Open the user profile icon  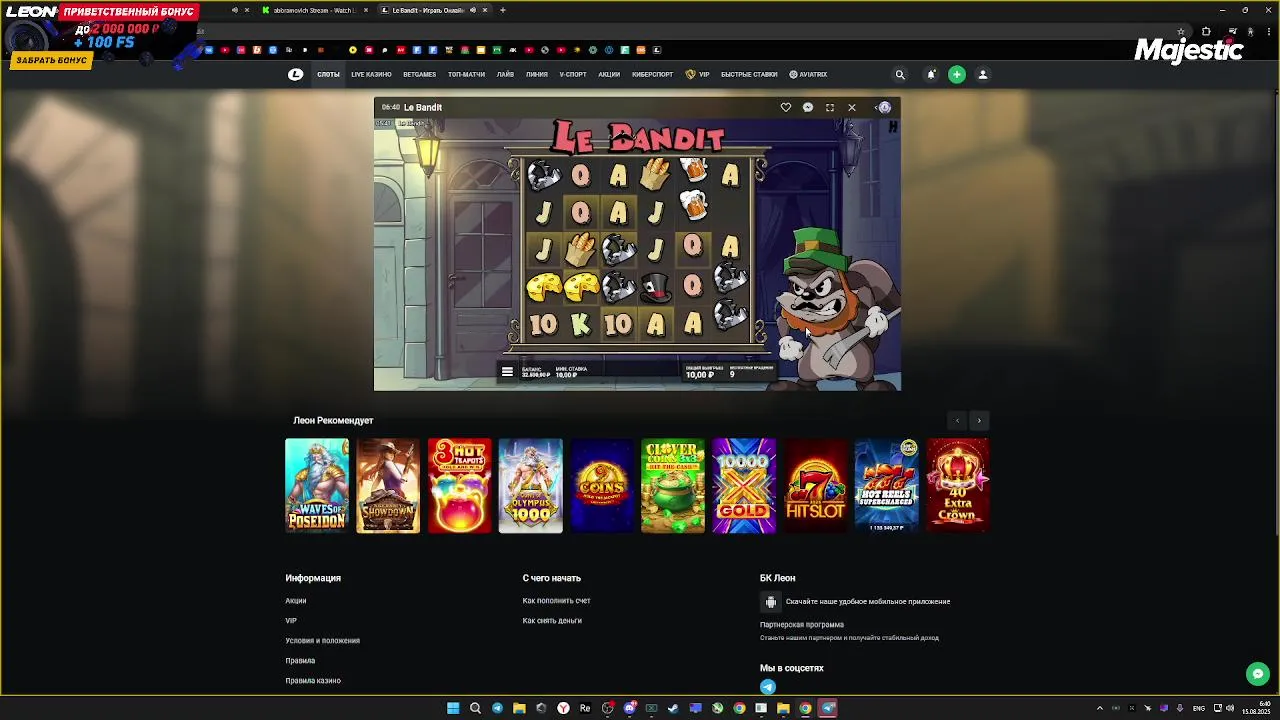(982, 74)
